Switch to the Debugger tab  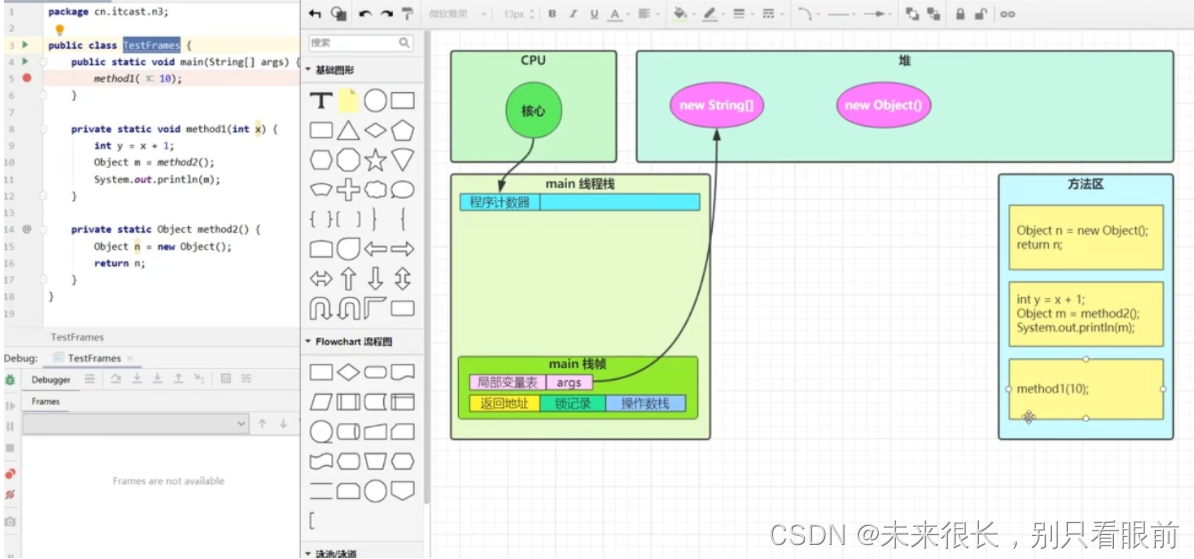pos(51,379)
